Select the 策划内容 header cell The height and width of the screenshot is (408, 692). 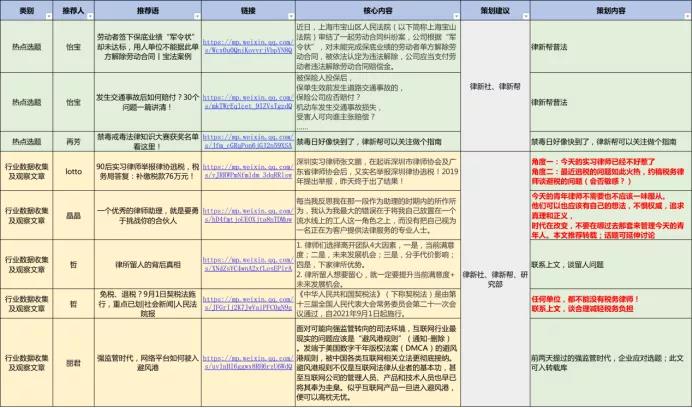[x=611, y=11]
